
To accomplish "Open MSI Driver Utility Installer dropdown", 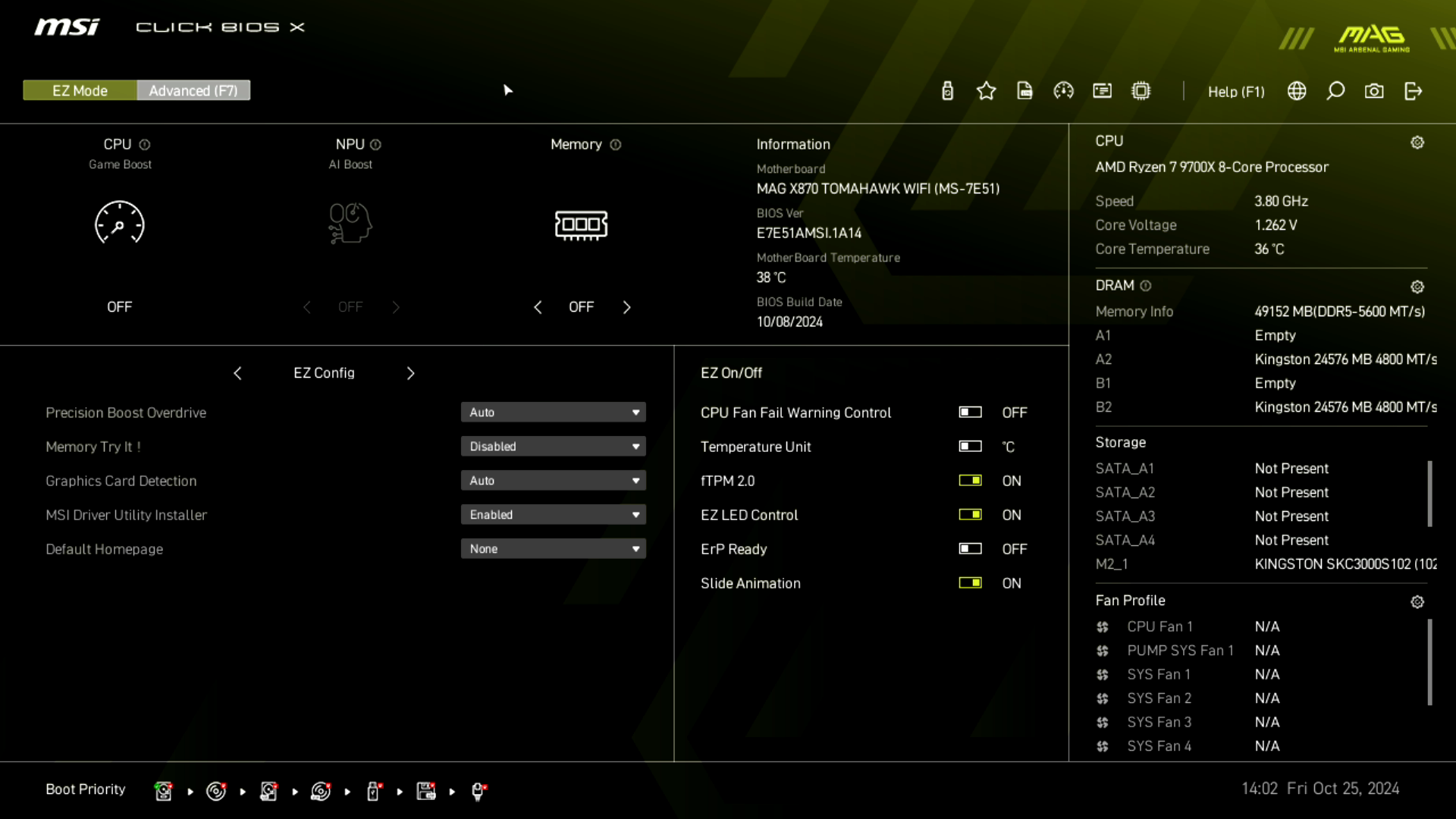I will pos(553,514).
